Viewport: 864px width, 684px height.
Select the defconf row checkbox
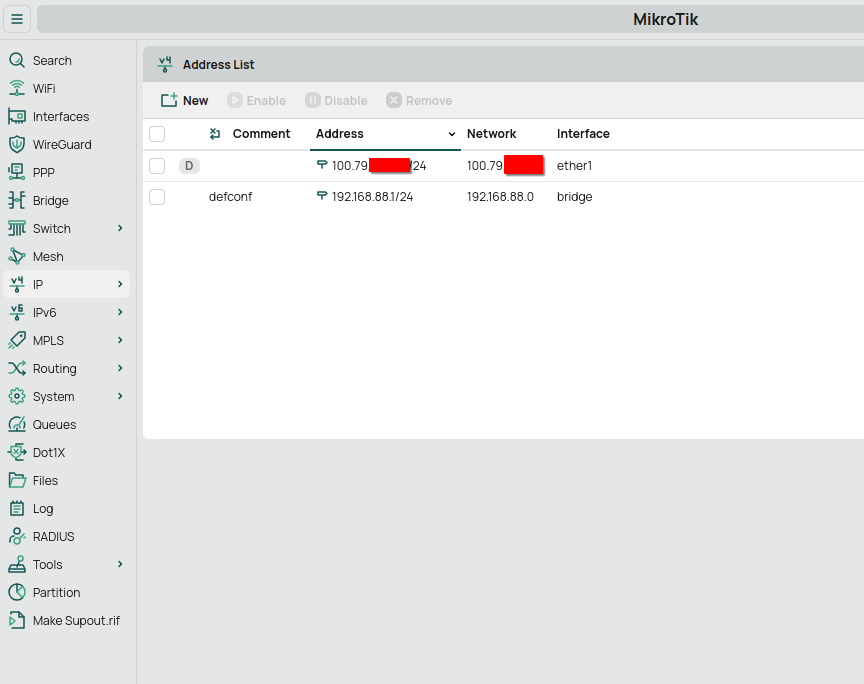[157, 197]
